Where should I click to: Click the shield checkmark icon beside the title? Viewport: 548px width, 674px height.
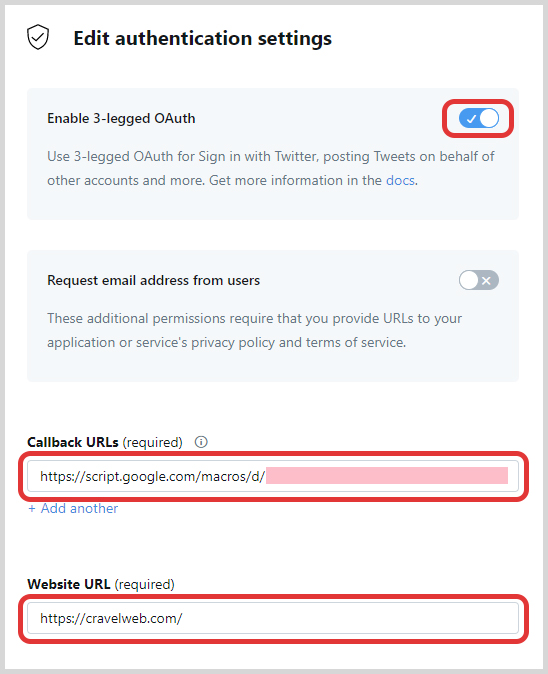[x=38, y=37]
